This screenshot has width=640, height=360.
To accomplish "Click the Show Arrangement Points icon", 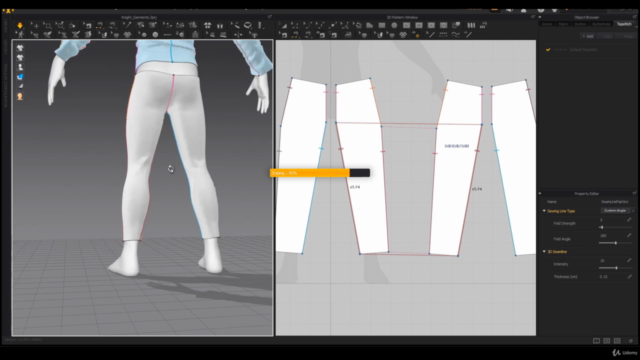I will 220,25.
